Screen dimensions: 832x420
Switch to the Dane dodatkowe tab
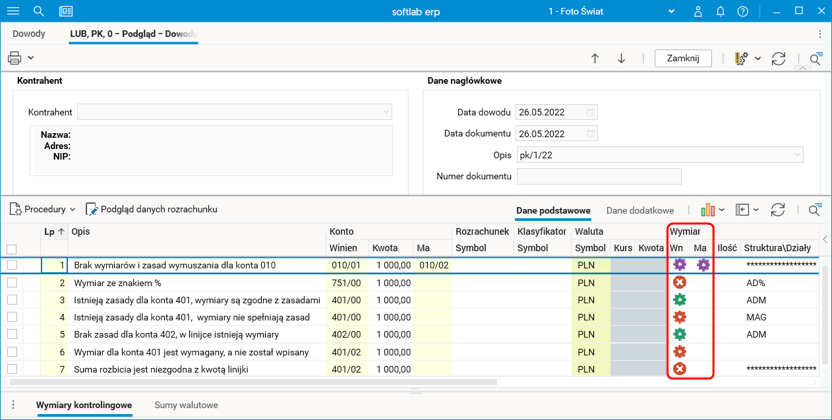(x=639, y=211)
